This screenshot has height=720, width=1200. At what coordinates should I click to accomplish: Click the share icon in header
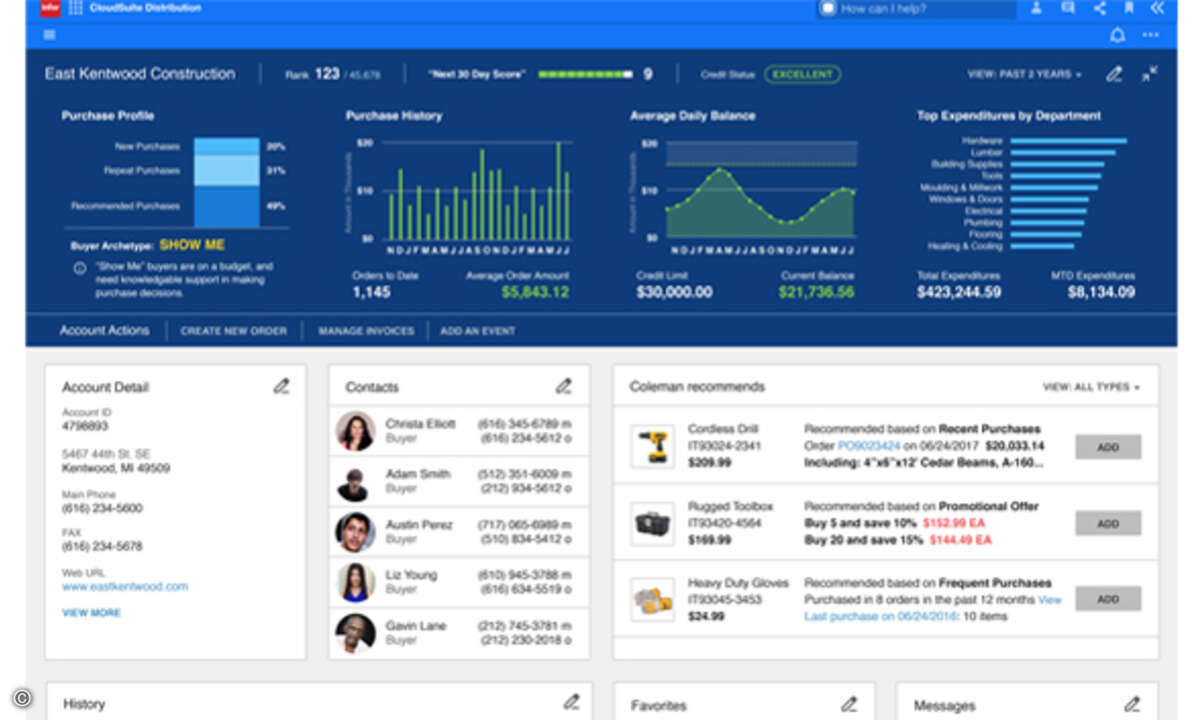click(1099, 8)
